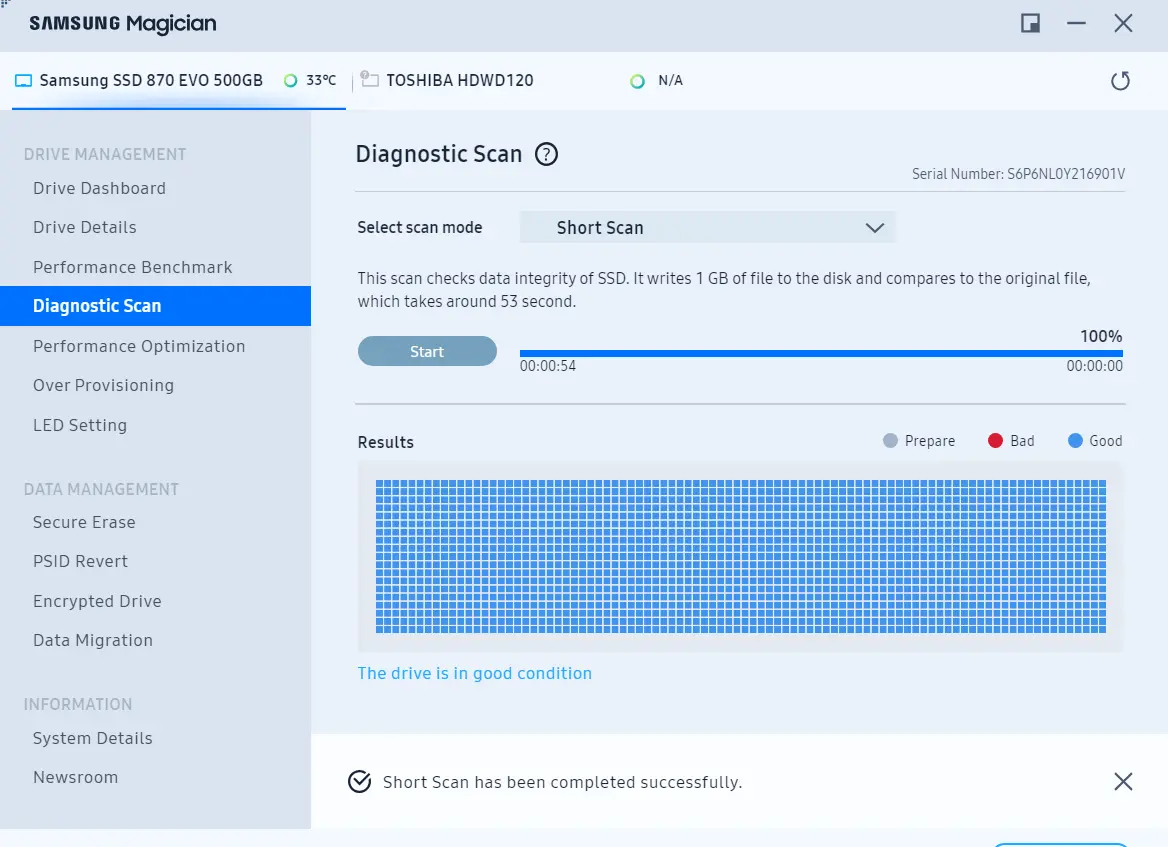Select the TOSHIBA HDWD120 drive tab
The width and height of the screenshot is (1168, 847).
(460, 80)
